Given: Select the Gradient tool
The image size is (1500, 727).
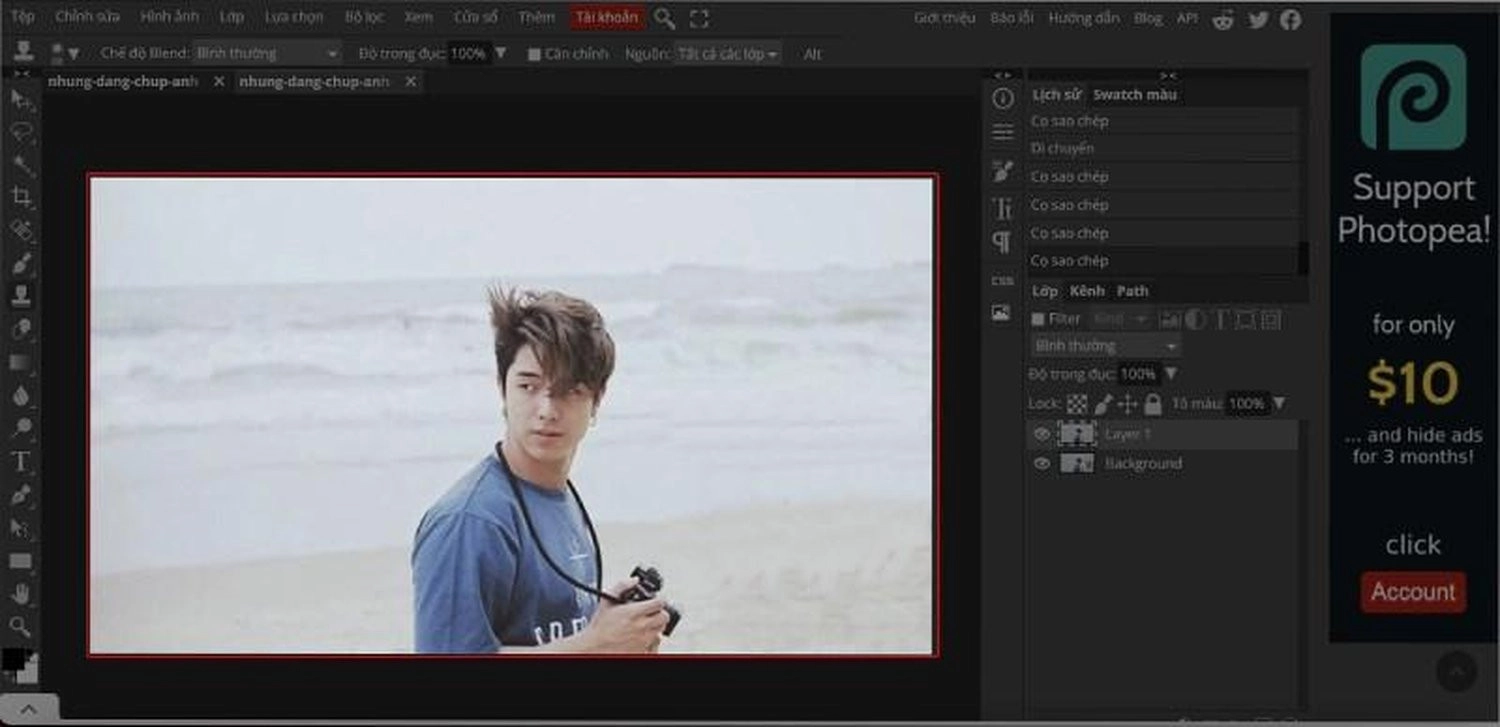Looking at the screenshot, I should (21, 362).
